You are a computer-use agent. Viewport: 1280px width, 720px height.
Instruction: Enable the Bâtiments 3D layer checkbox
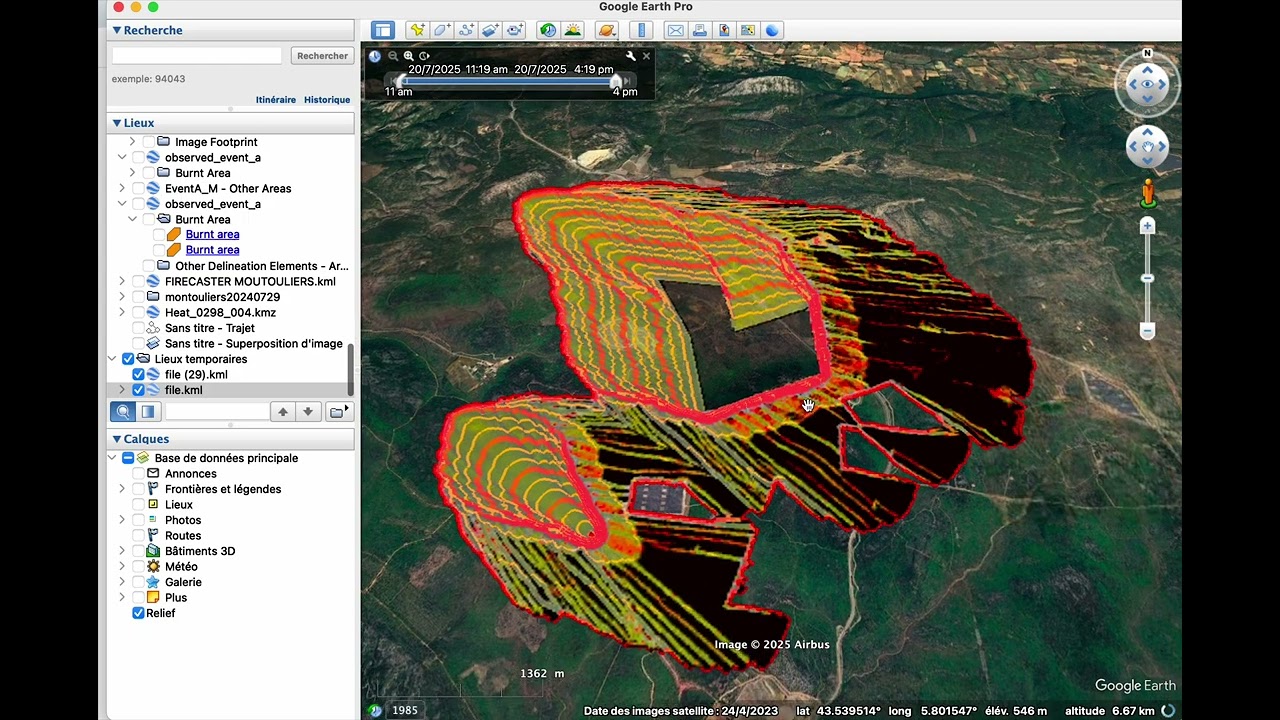139,551
